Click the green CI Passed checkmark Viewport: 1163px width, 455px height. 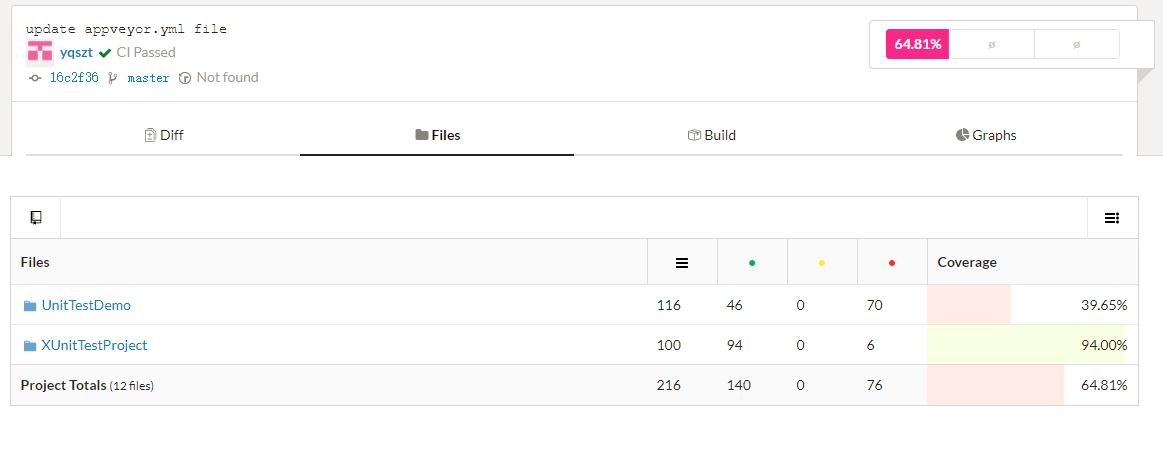(x=105, y=53)
